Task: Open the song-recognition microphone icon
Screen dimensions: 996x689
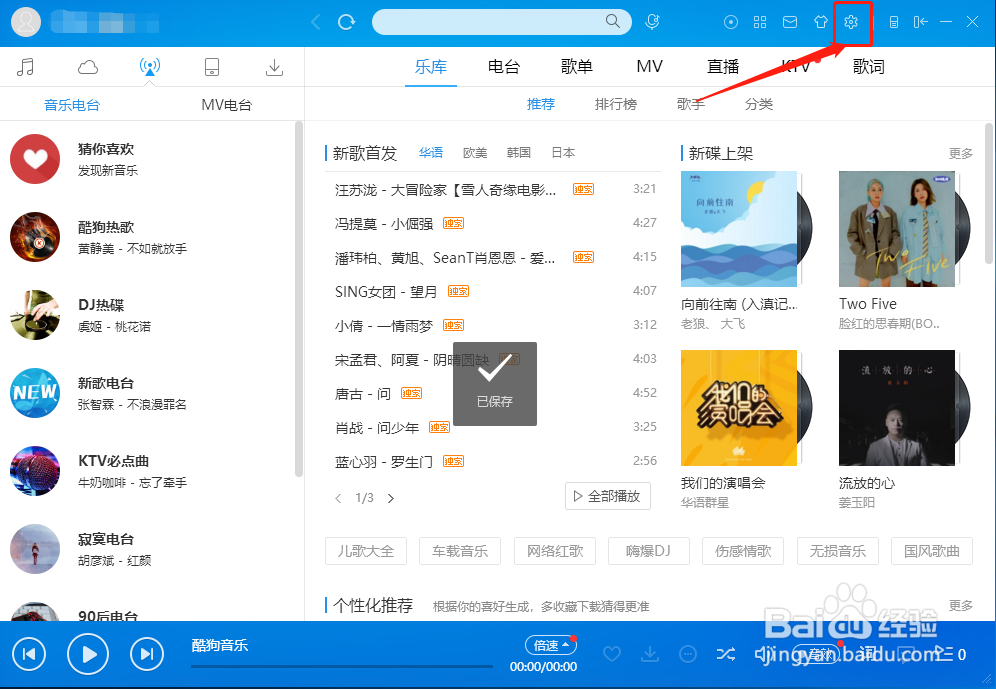Action: click(652, 22)
